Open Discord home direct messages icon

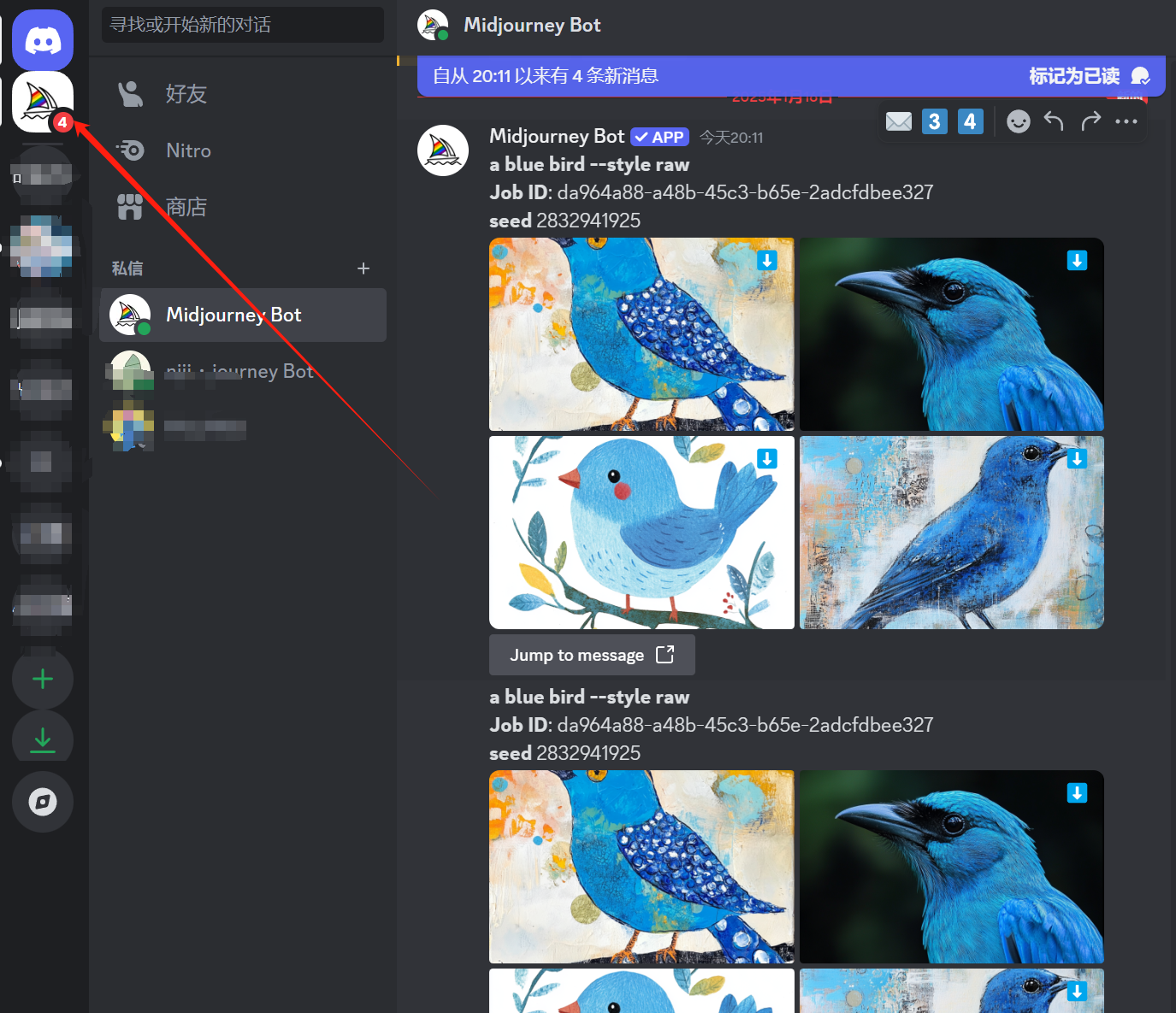click(43, 40)
